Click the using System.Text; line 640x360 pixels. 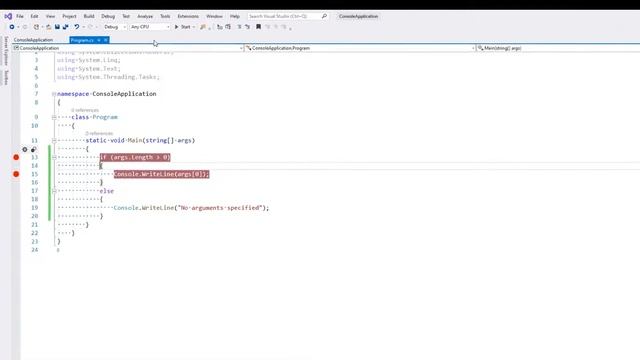pos(89,69)
